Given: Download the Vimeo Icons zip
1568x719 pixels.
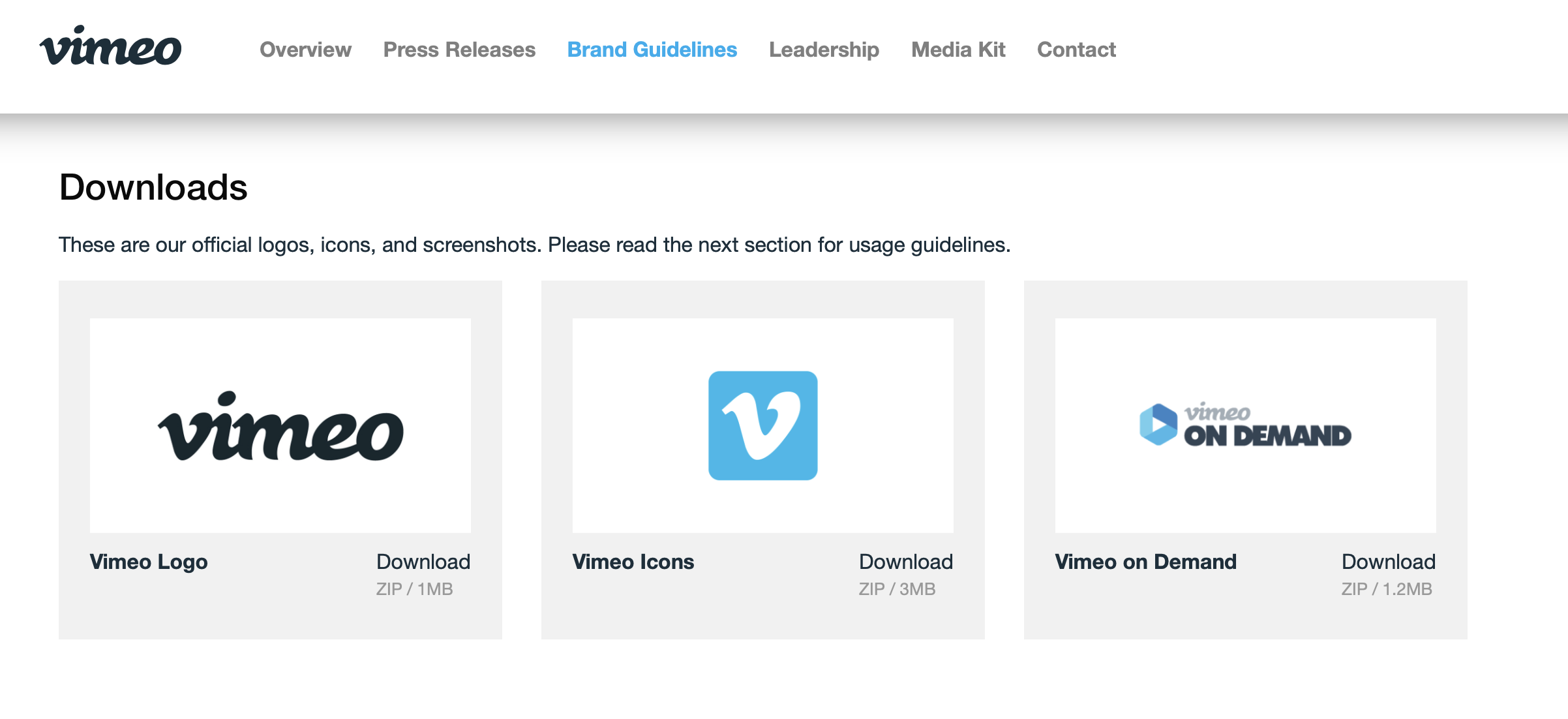Looking at the screenshot, I should pyautogui.click(x=905, y=562).
